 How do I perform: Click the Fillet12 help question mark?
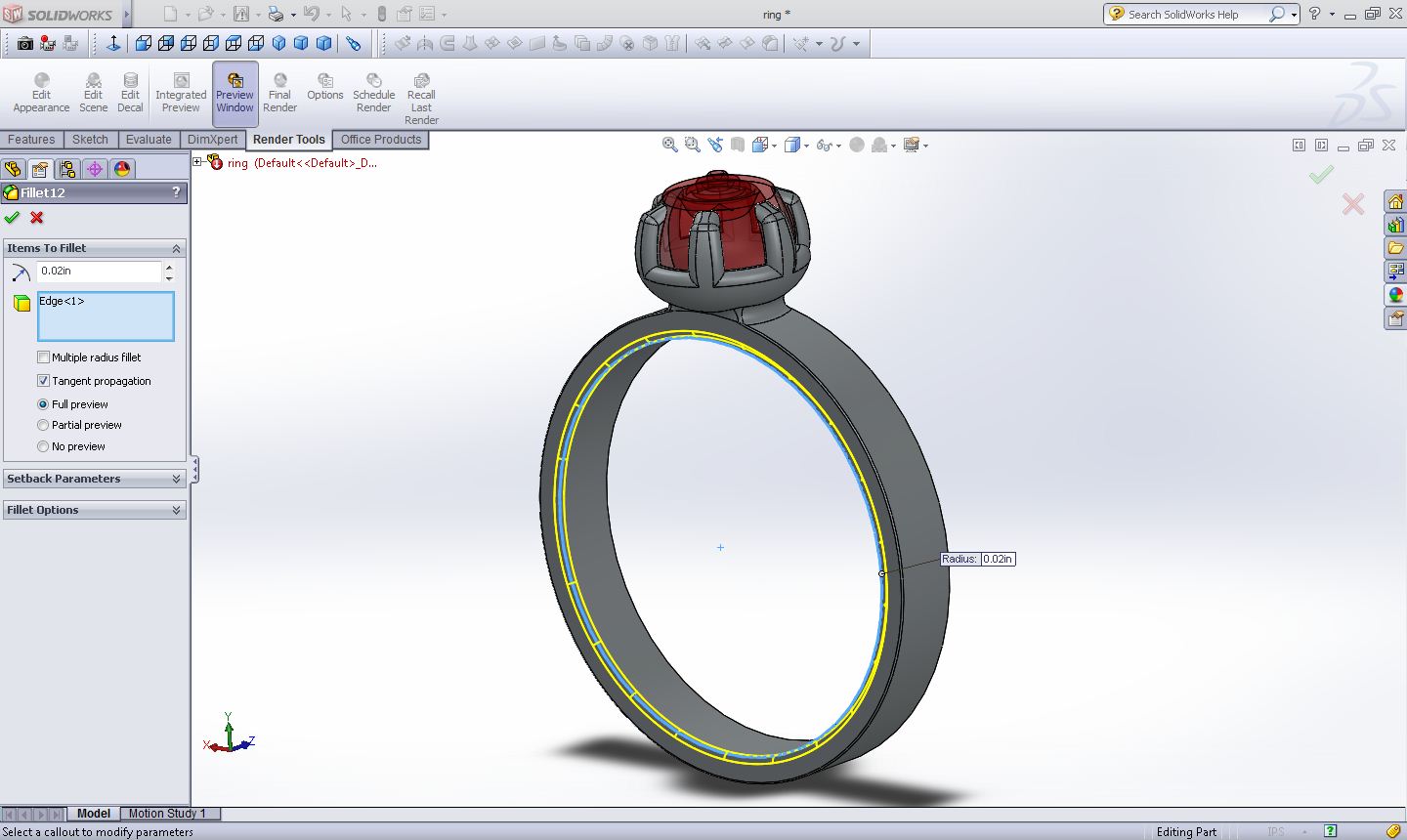(x=176, y=192)
